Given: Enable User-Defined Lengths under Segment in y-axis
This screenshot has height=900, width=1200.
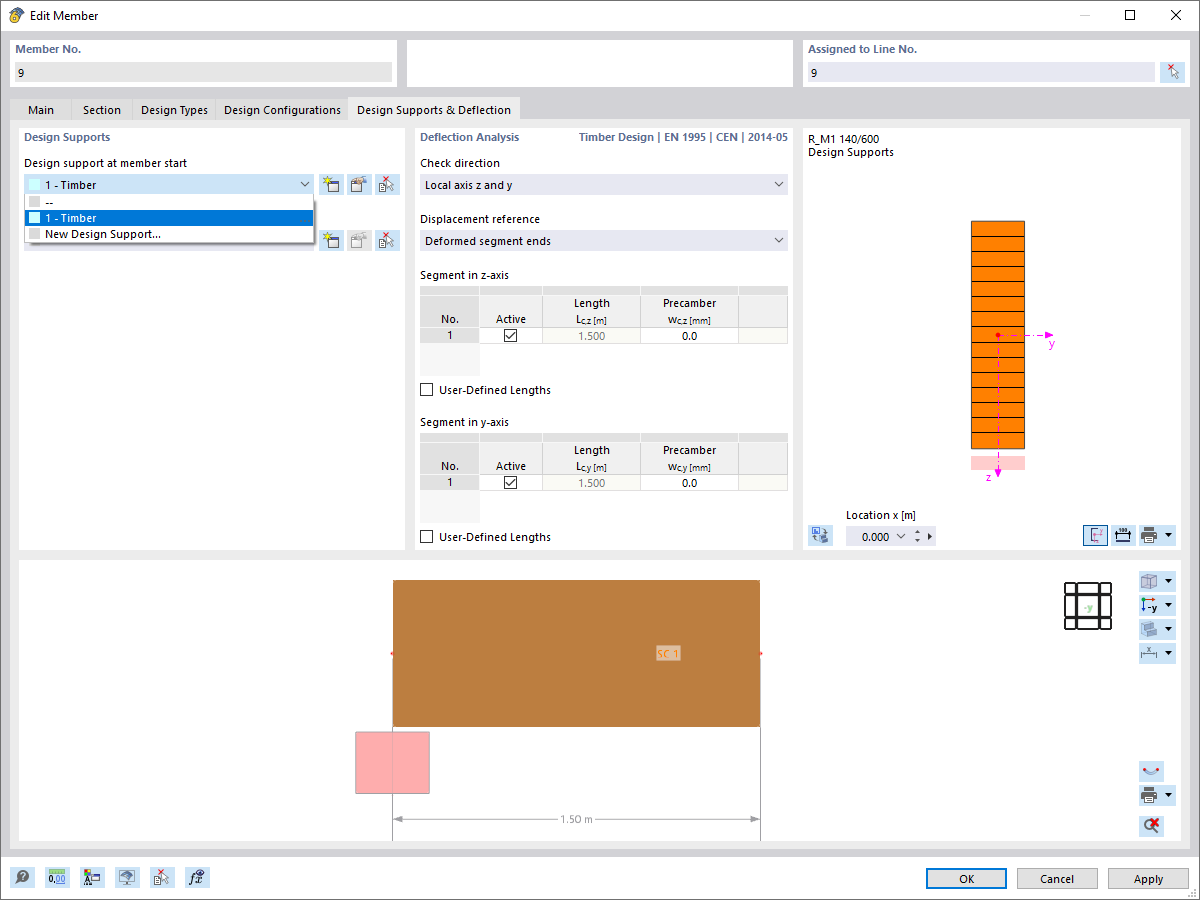Looking at the screenshot, I should click(427, 537).
